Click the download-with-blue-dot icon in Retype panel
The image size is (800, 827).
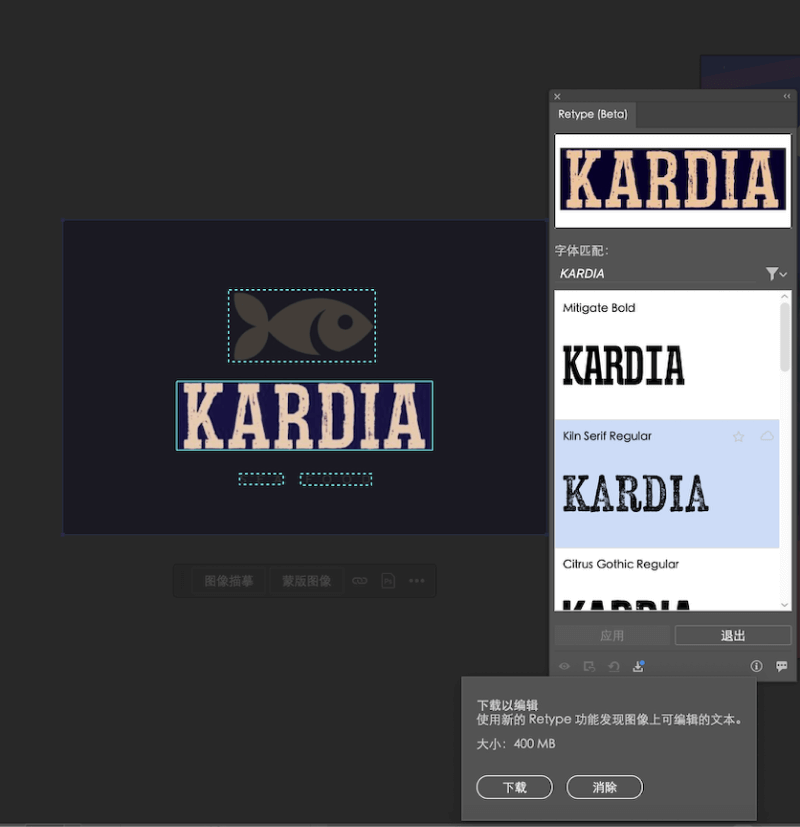(638, 666)
